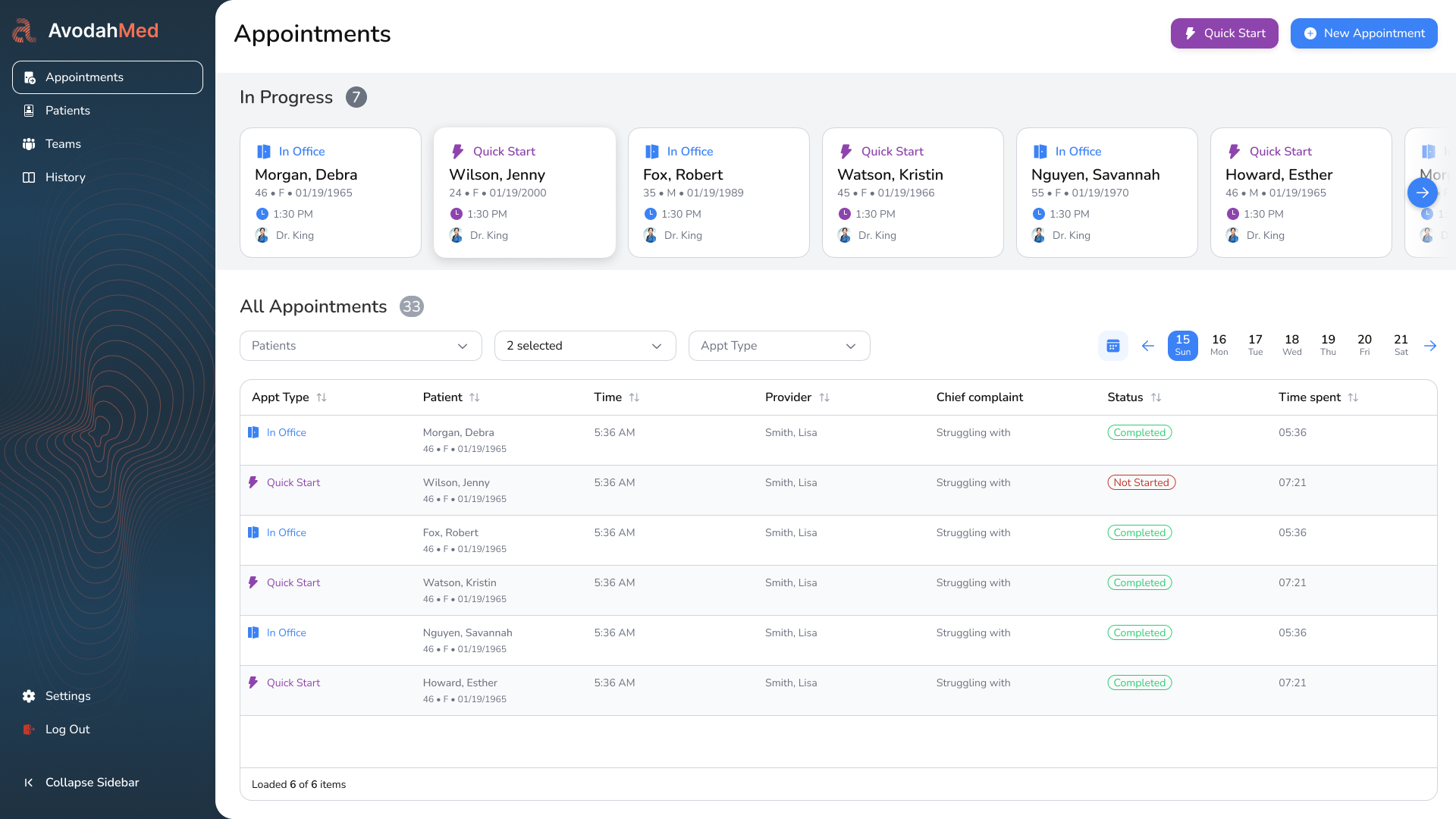Click the purple Quick Start button

pos(1224,33)
